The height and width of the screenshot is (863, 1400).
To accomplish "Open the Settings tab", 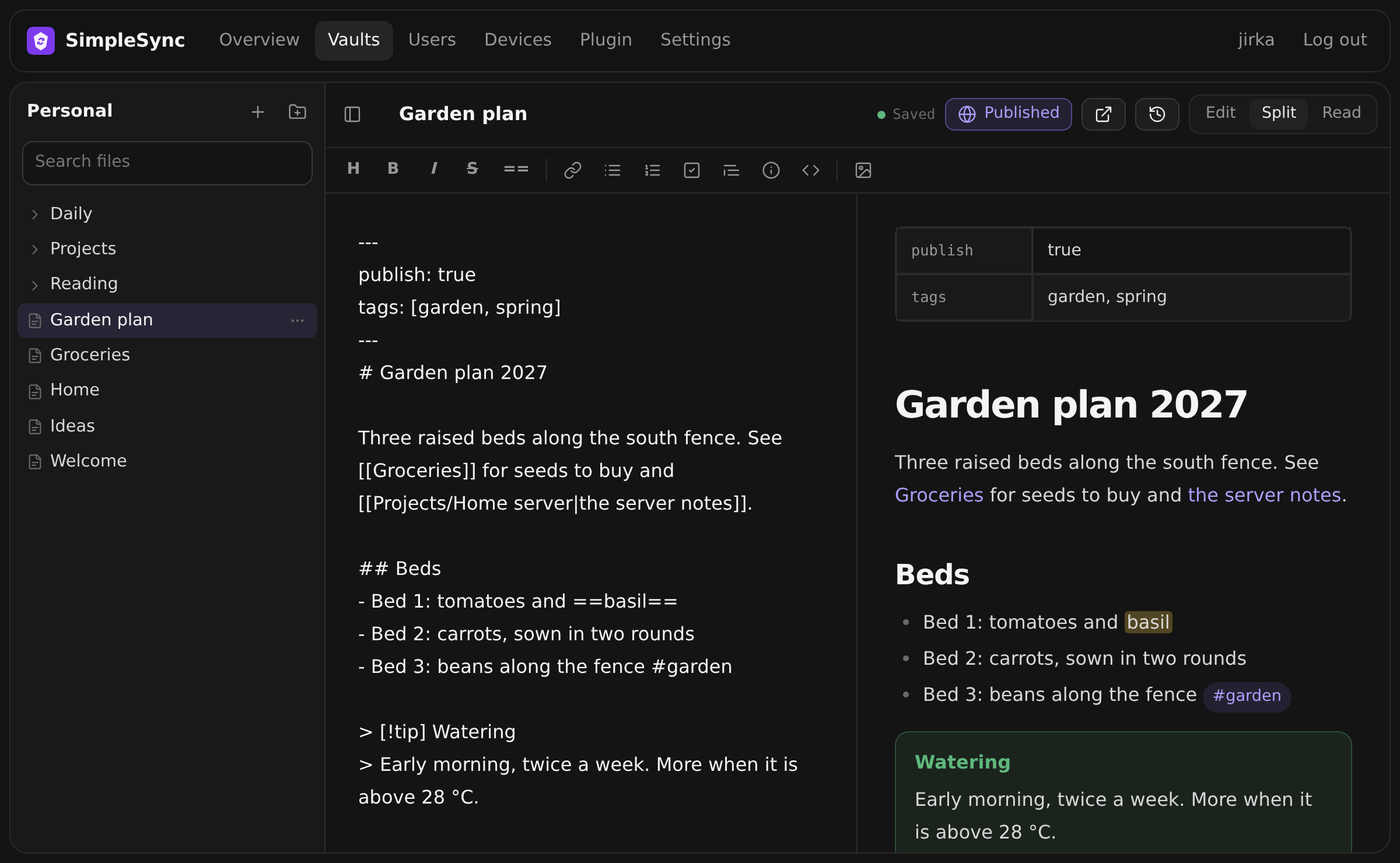I will pyautogui.click(x=695, y=40).
